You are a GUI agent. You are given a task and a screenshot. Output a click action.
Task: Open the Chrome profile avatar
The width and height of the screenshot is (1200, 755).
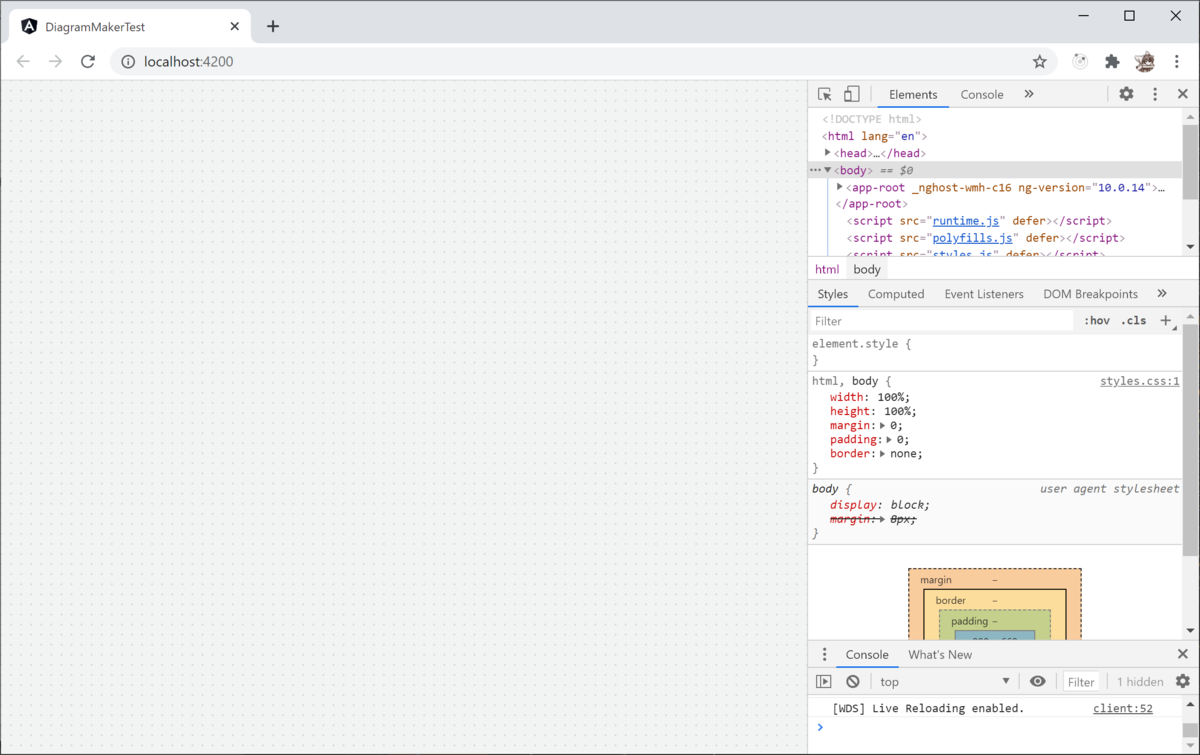tap(1145, 62)
